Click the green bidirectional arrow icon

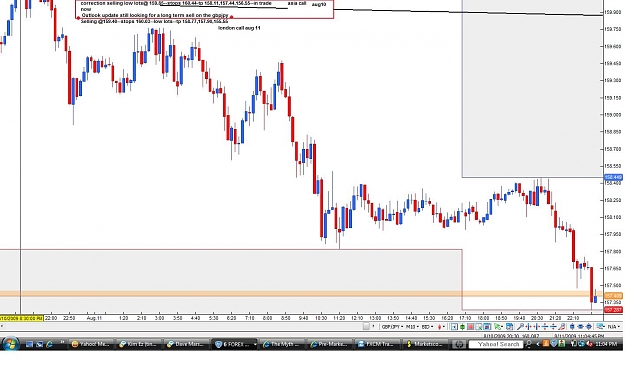(x=462, y=327)
